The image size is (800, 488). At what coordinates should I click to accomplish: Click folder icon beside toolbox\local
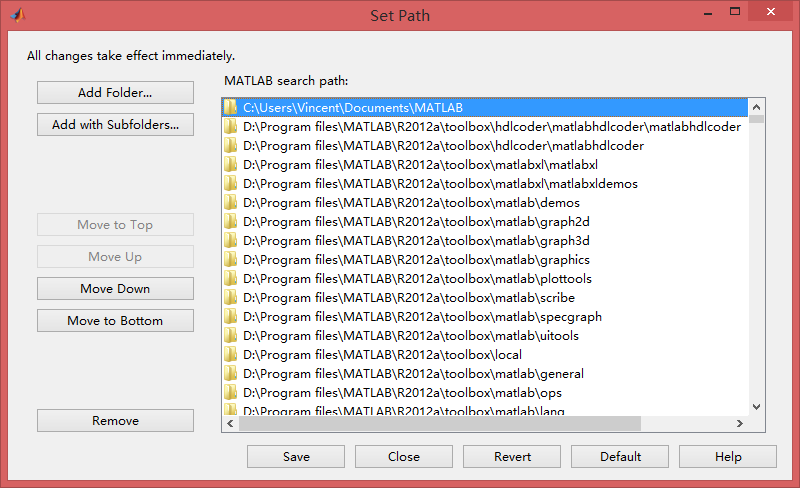click(231, 354)
